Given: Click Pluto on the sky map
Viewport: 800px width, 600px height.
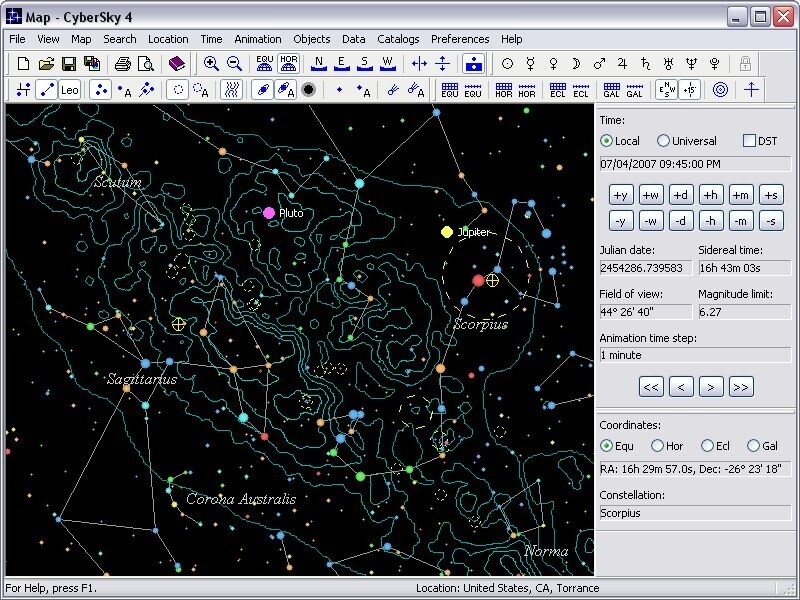Looking at the screenshot, I should tap(269, 213).
